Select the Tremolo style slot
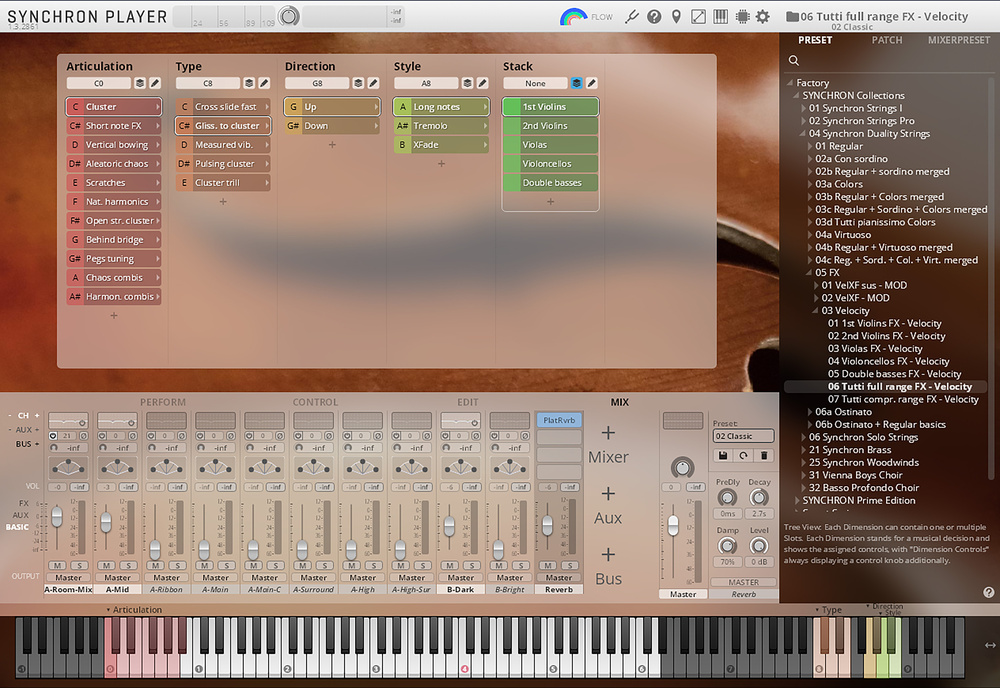The width and height of the screenshot is (1000, 688). coord(441,126)
